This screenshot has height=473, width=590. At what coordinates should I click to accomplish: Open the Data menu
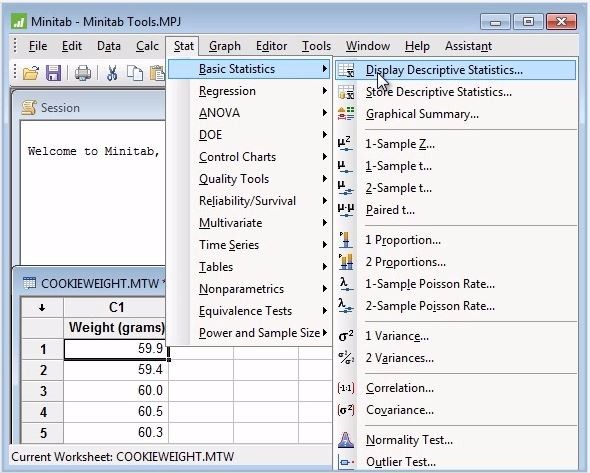109,46
